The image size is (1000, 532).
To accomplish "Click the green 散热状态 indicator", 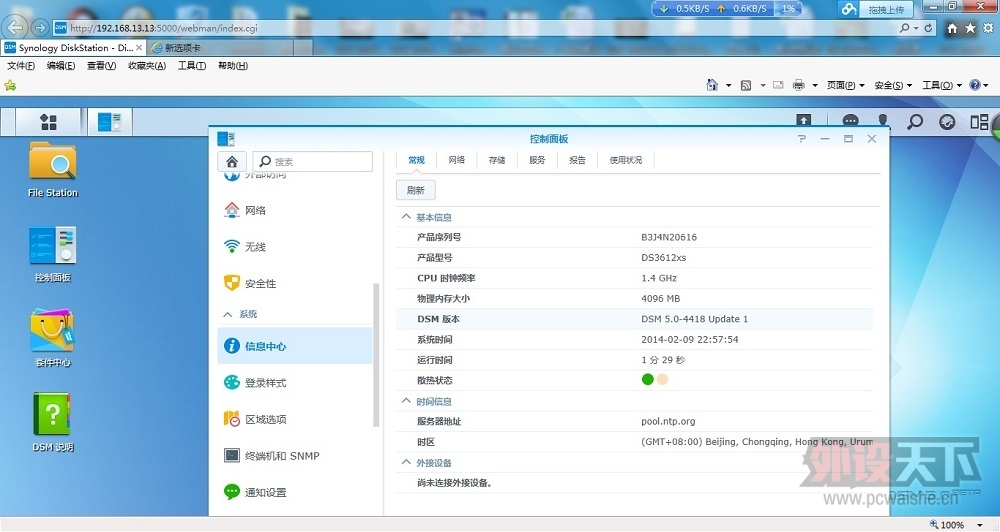I will click(647, 380).
